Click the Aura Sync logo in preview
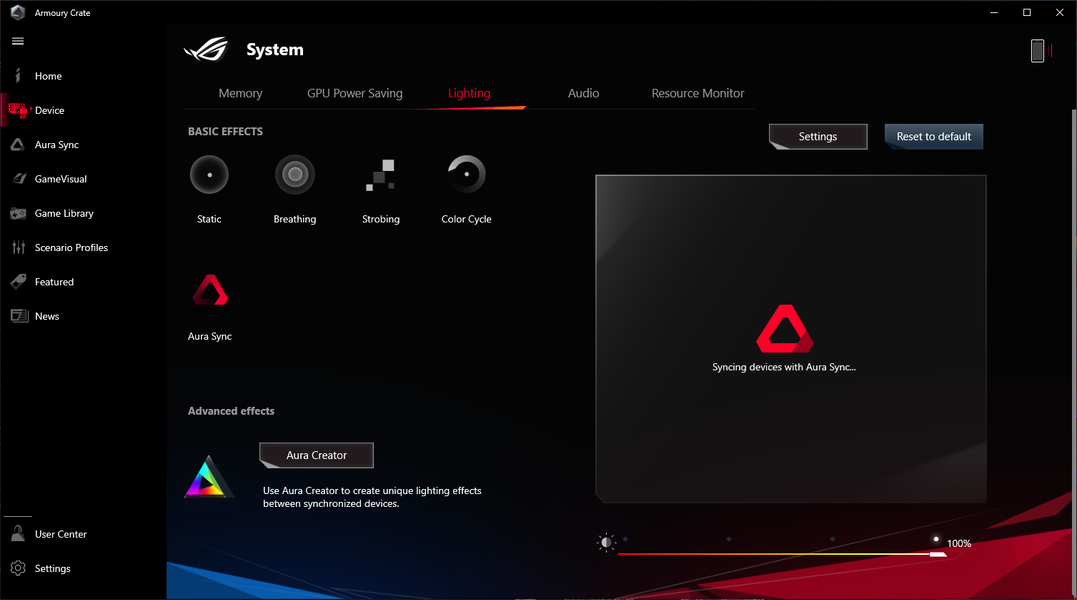This screenshot has width=1077, height=600. click(x=784, y=329)
